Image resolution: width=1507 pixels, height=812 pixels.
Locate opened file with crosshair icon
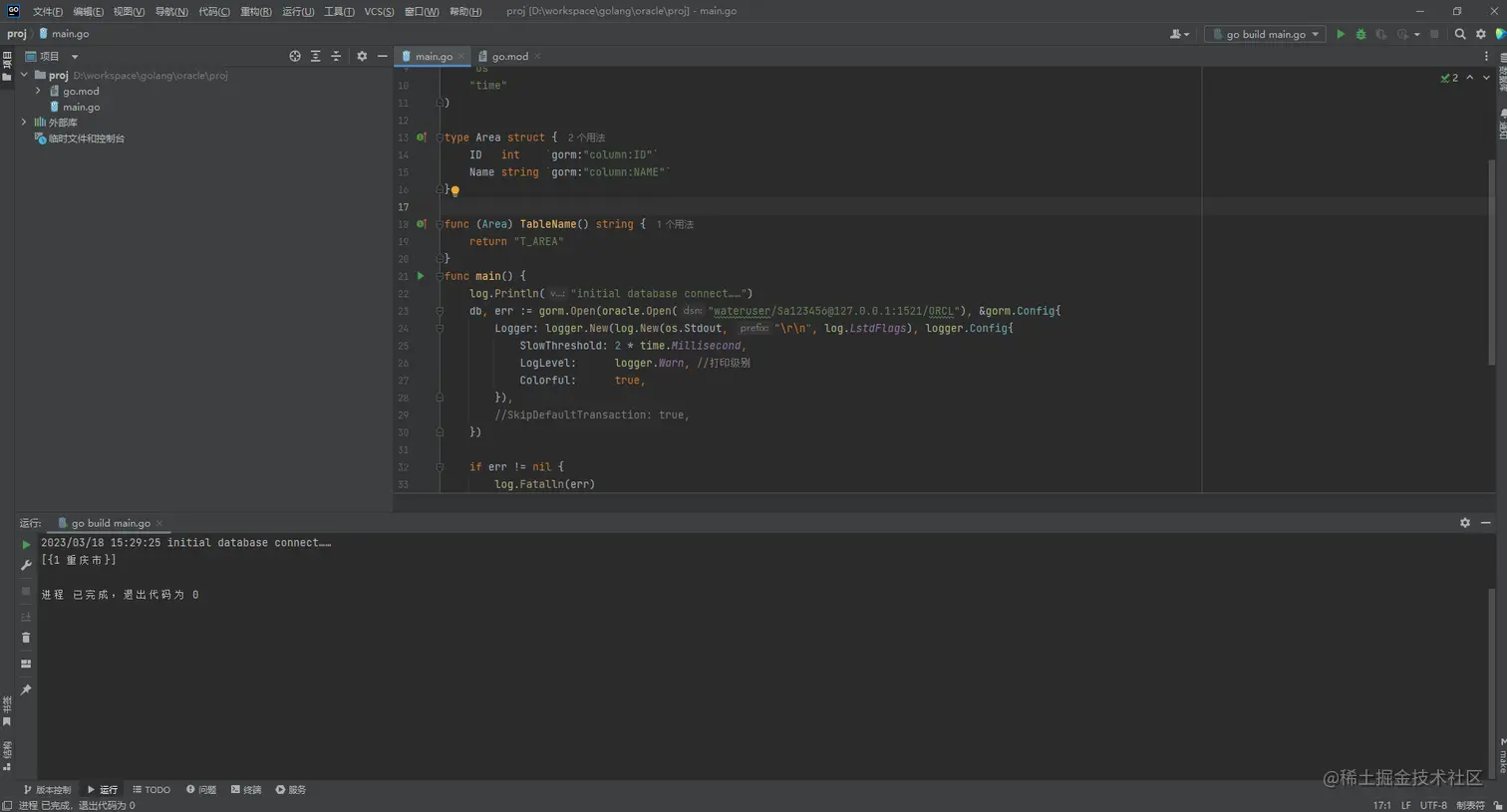pyautogui.click(x=295, y=57)
